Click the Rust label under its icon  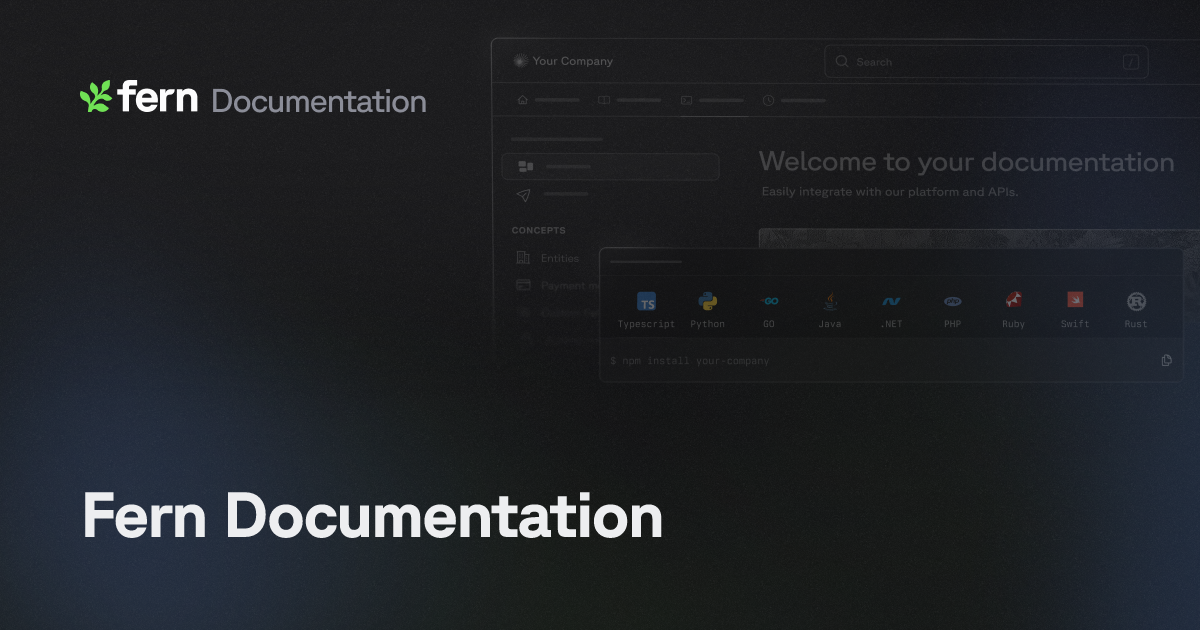[1136, 324]
